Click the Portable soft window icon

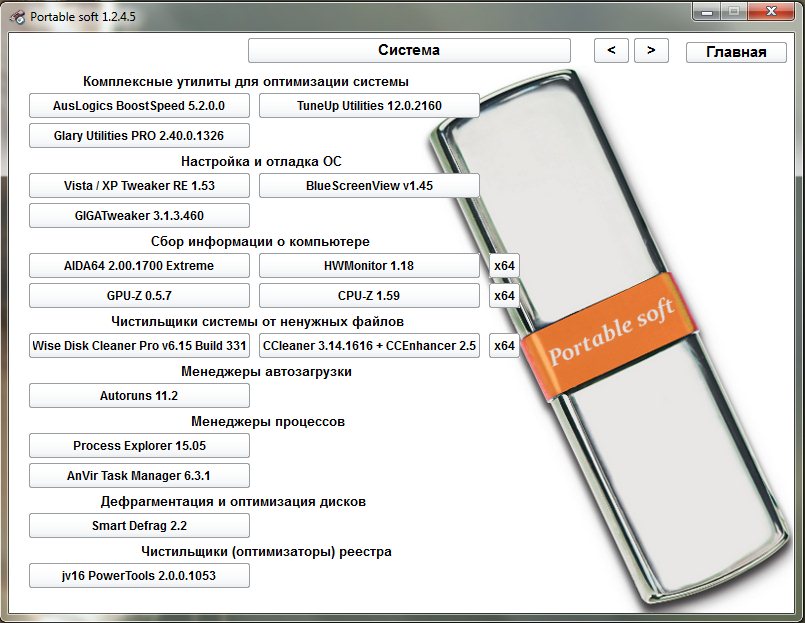(x=17, y=17)
